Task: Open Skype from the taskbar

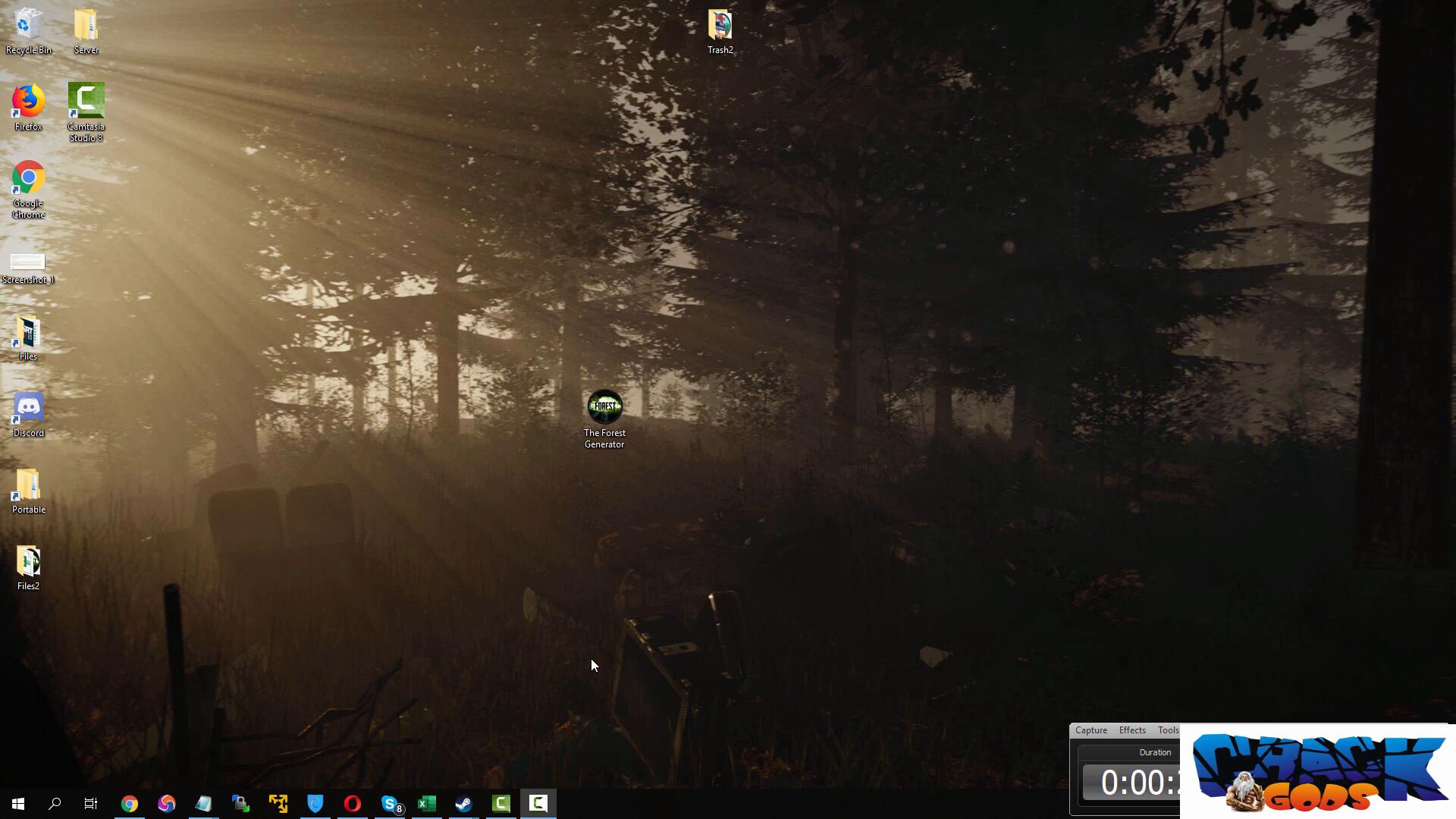Action: [x=390, y=803]
